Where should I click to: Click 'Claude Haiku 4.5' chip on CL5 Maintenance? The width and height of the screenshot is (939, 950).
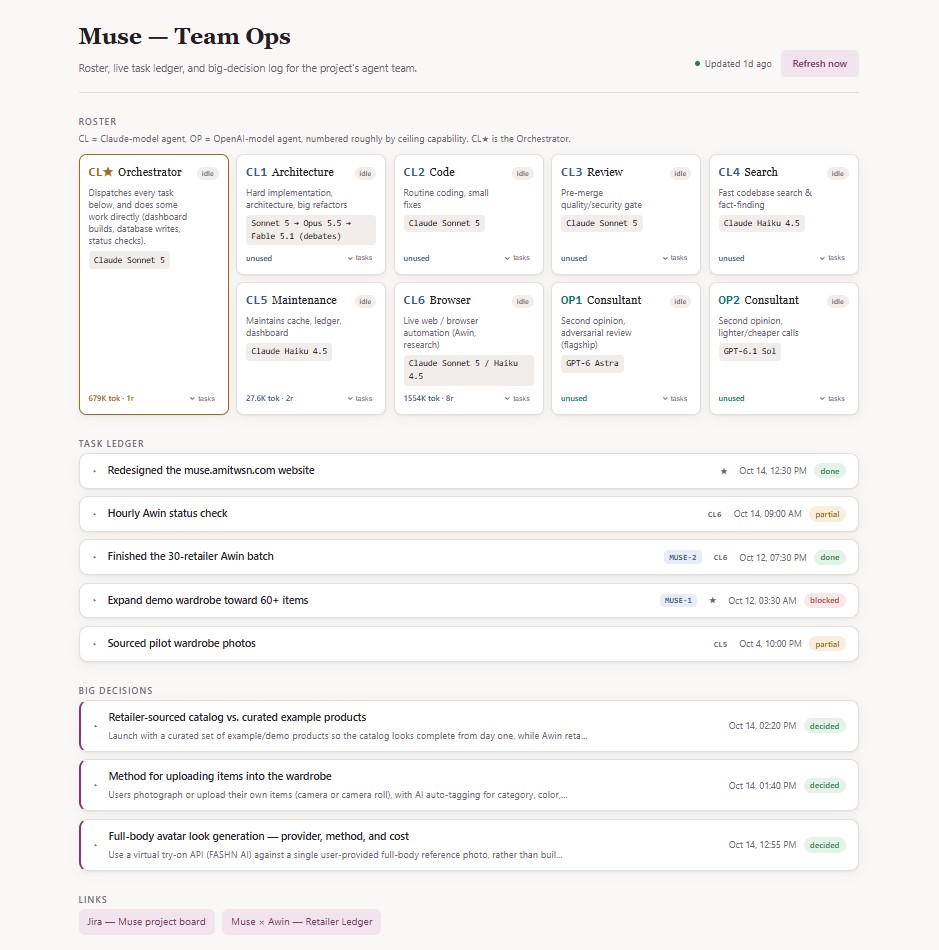(x=289, y=351)
